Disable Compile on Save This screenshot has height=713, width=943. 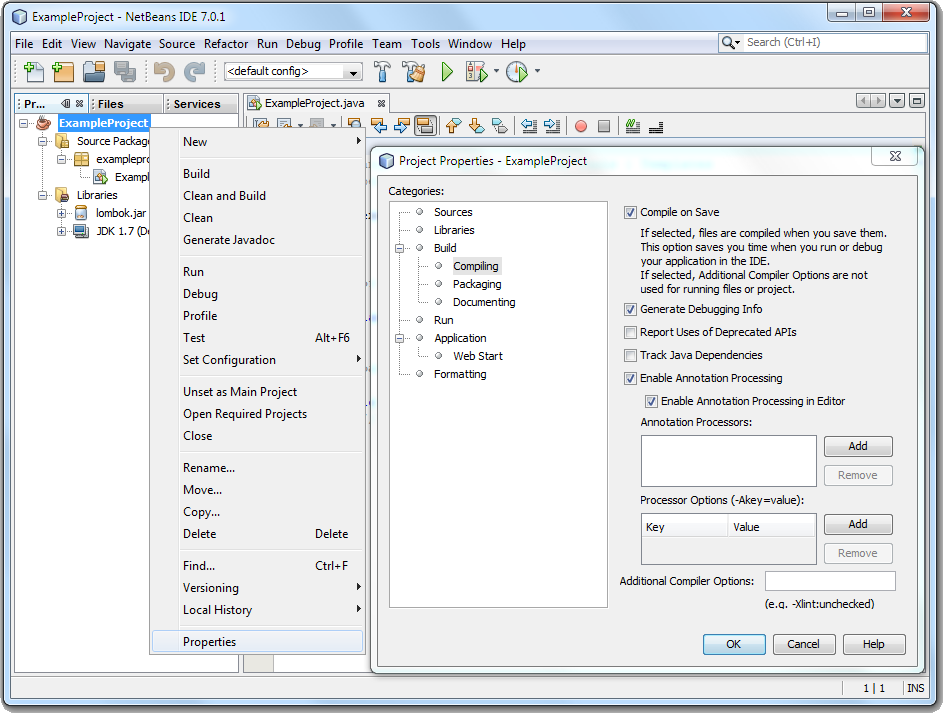(x=629, y=212)
